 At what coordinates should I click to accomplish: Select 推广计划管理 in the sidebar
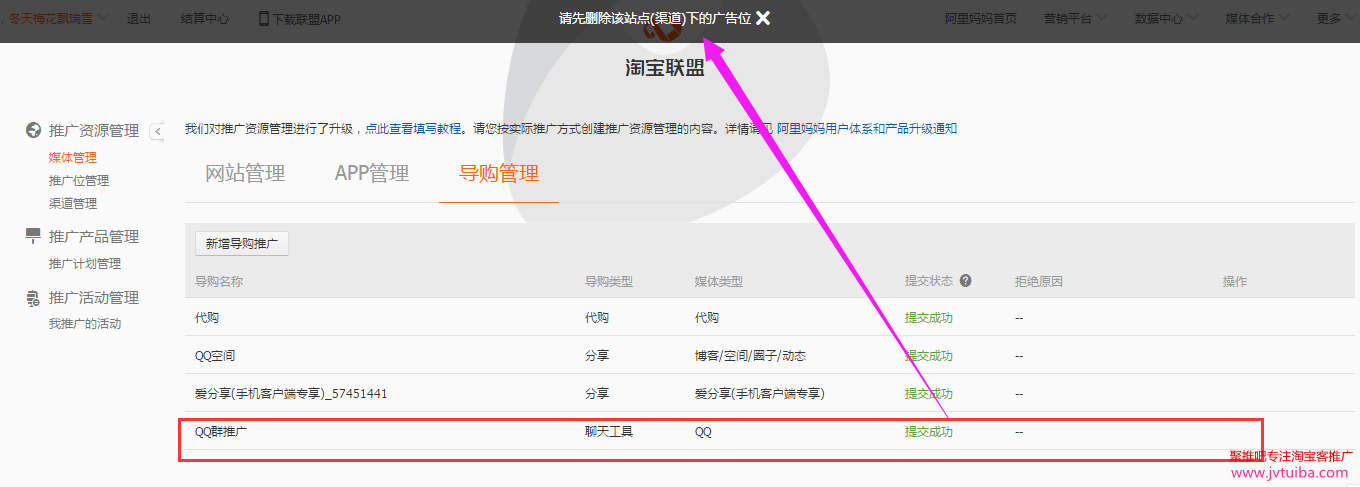85,264
